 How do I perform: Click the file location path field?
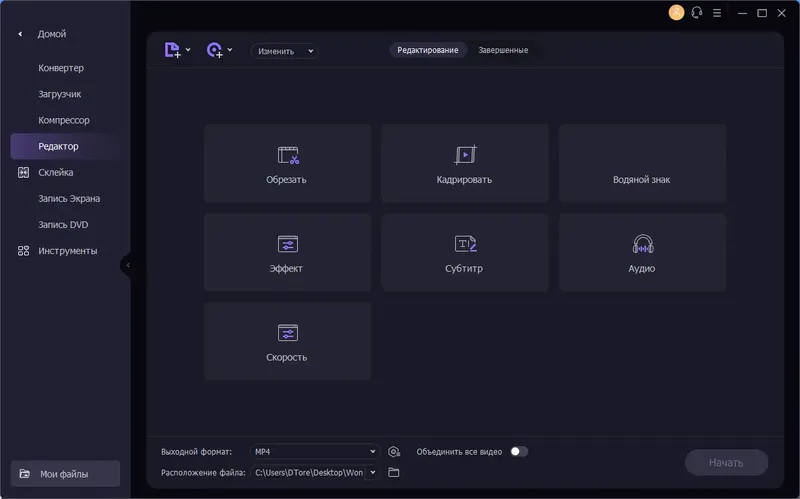click(x=309, y=472)
